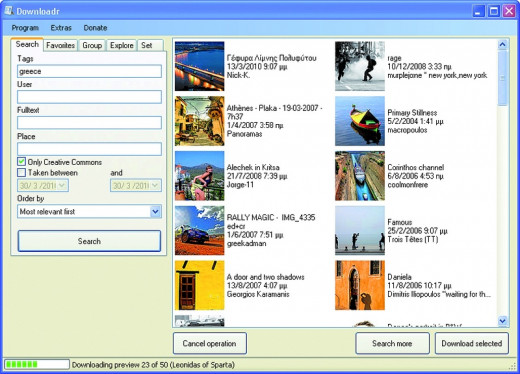
Task: Click status text 'Downloading preview 23 of 50'
Action: (x=120, y=365)
